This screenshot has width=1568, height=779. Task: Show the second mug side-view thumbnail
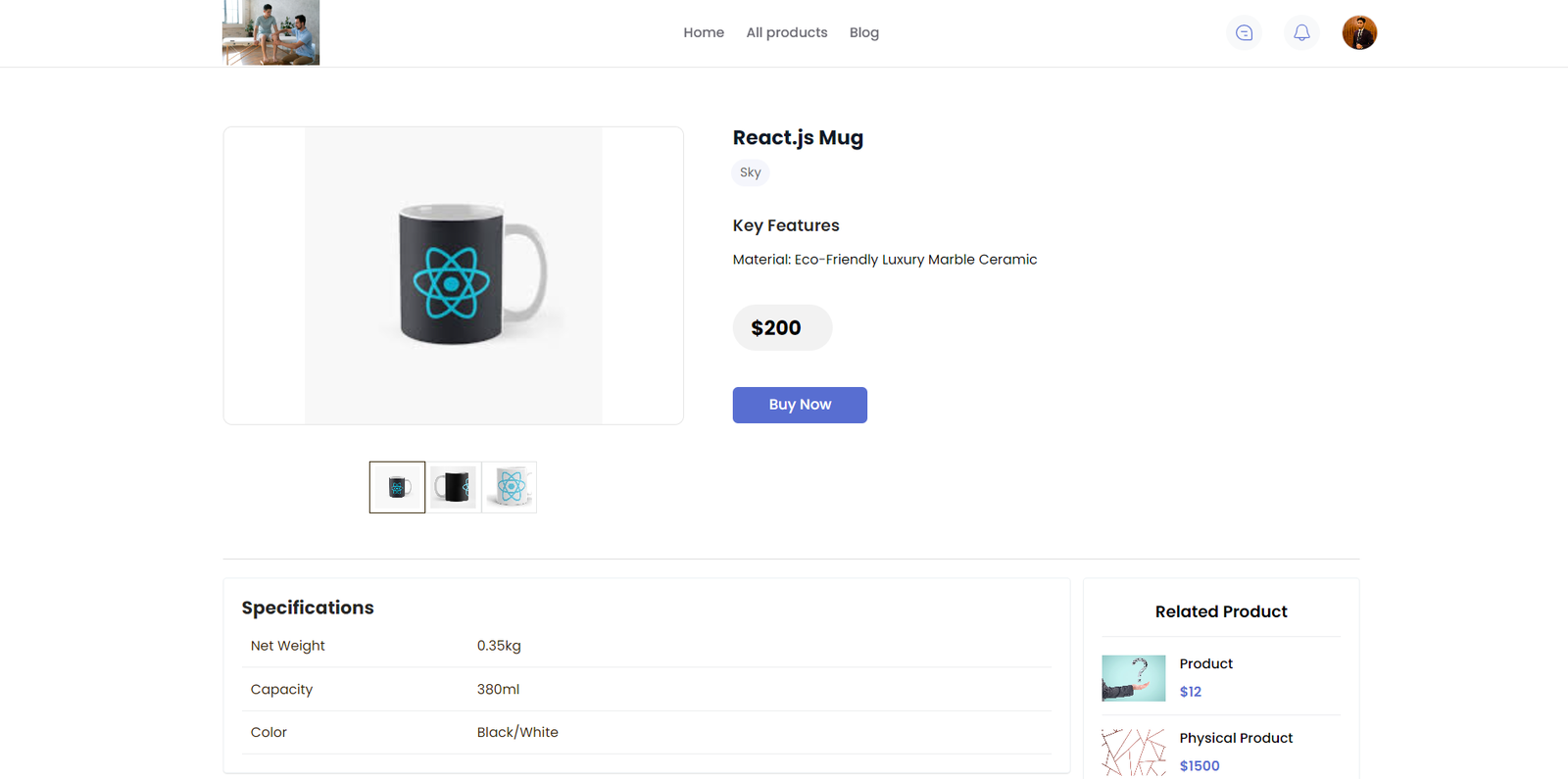[454, 487]
